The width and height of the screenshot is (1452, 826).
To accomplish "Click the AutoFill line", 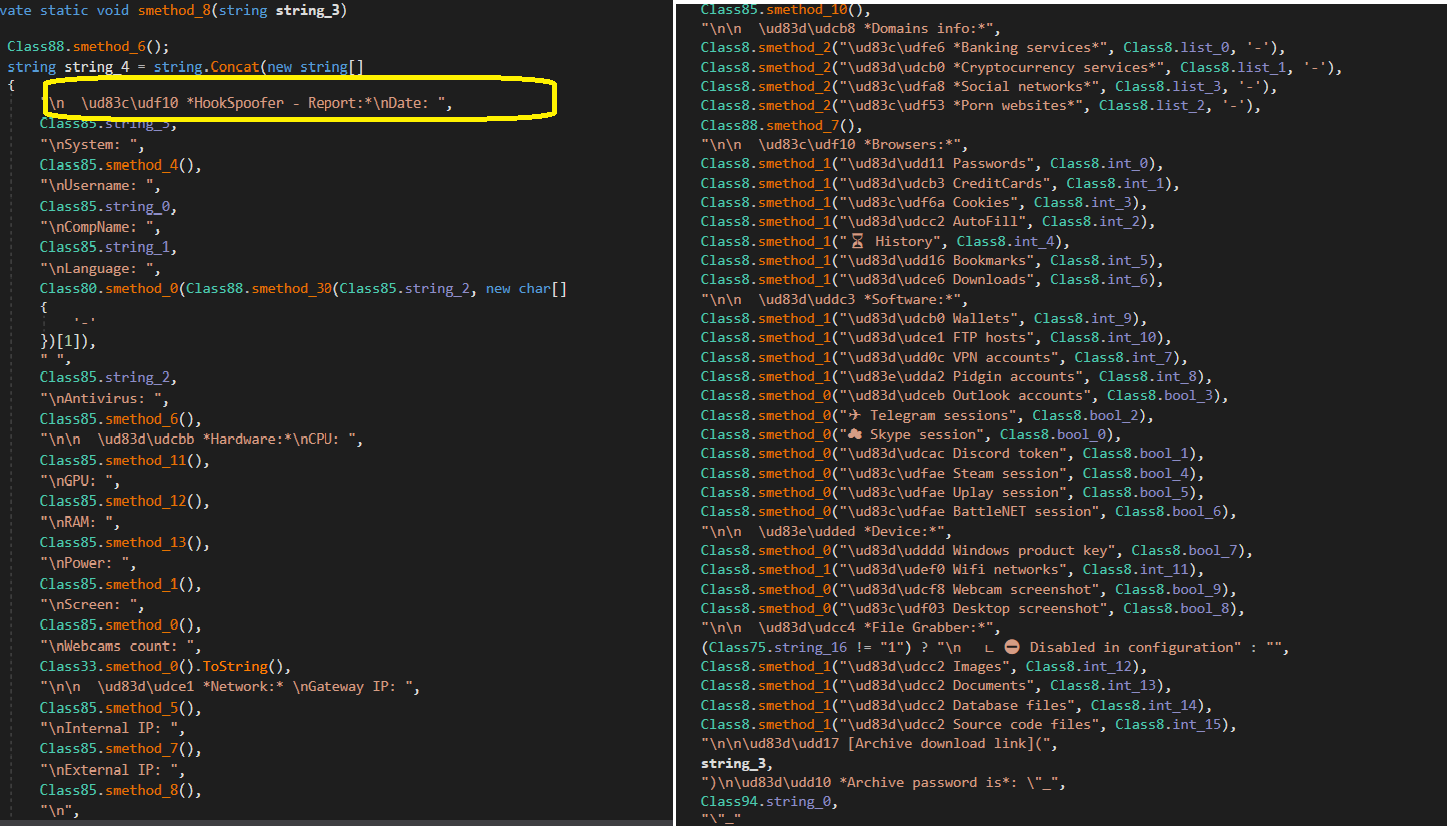I will pos(928,222).
